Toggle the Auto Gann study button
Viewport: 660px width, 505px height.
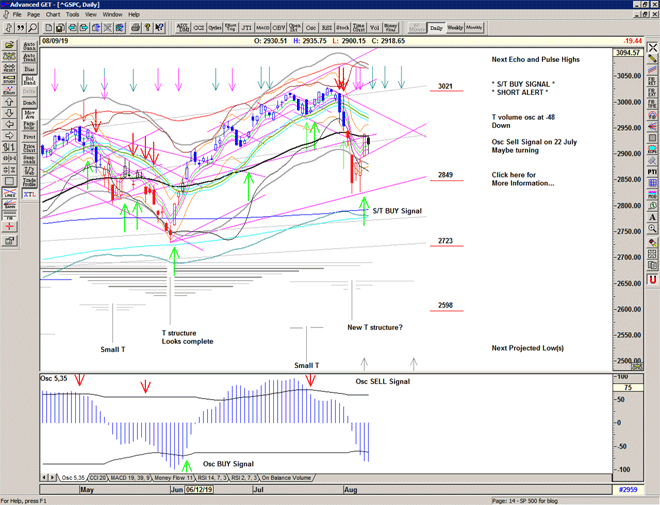coord(29,46)
